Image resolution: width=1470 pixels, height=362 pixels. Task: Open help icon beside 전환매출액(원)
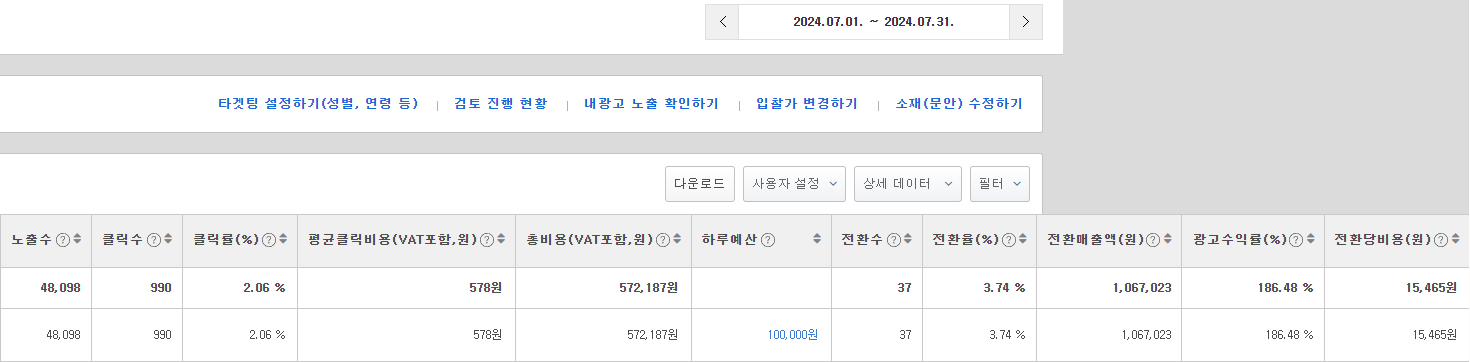coord(1153,240)
